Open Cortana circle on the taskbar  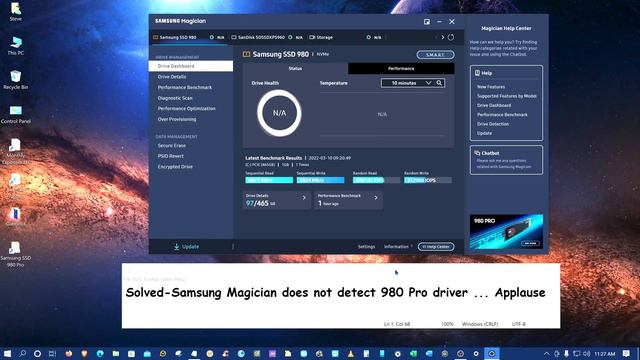coord(37,353)
